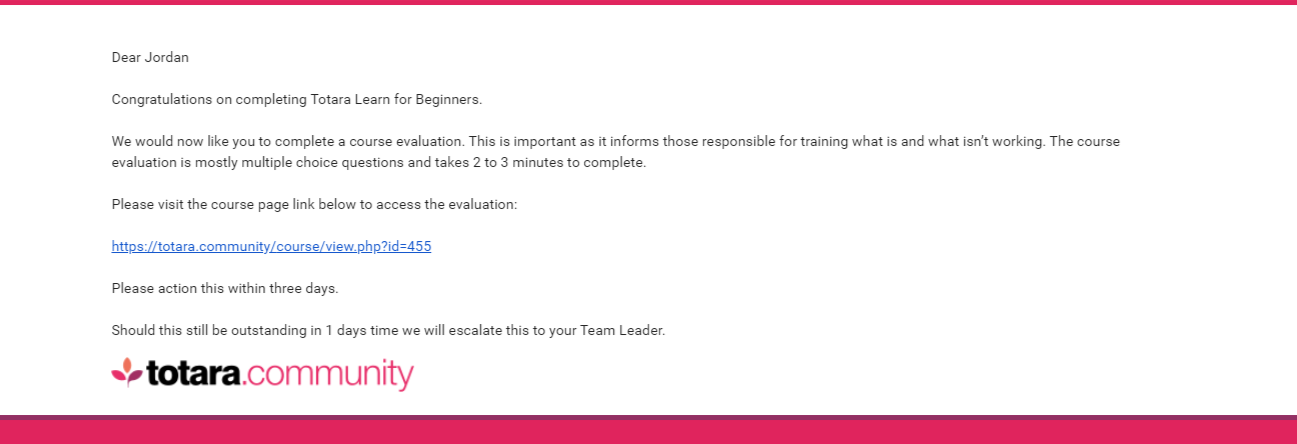The height and width of the screenshot is (444, 1297).
Task: Click the 'id=455' part of the URL
Action: [x=408, y=246]
